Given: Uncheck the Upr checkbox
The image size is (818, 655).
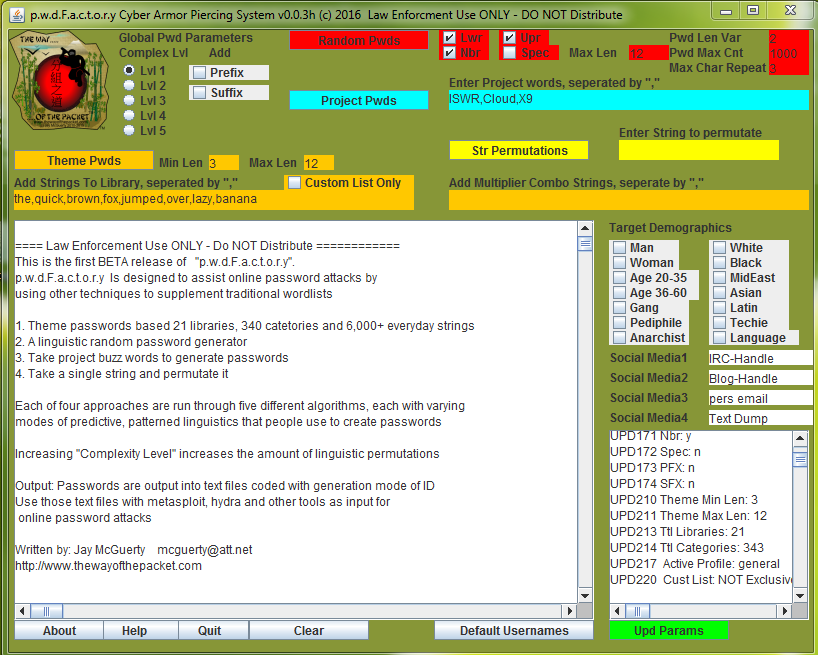Looking at the screenshot, I should click(x=509, y=38).
